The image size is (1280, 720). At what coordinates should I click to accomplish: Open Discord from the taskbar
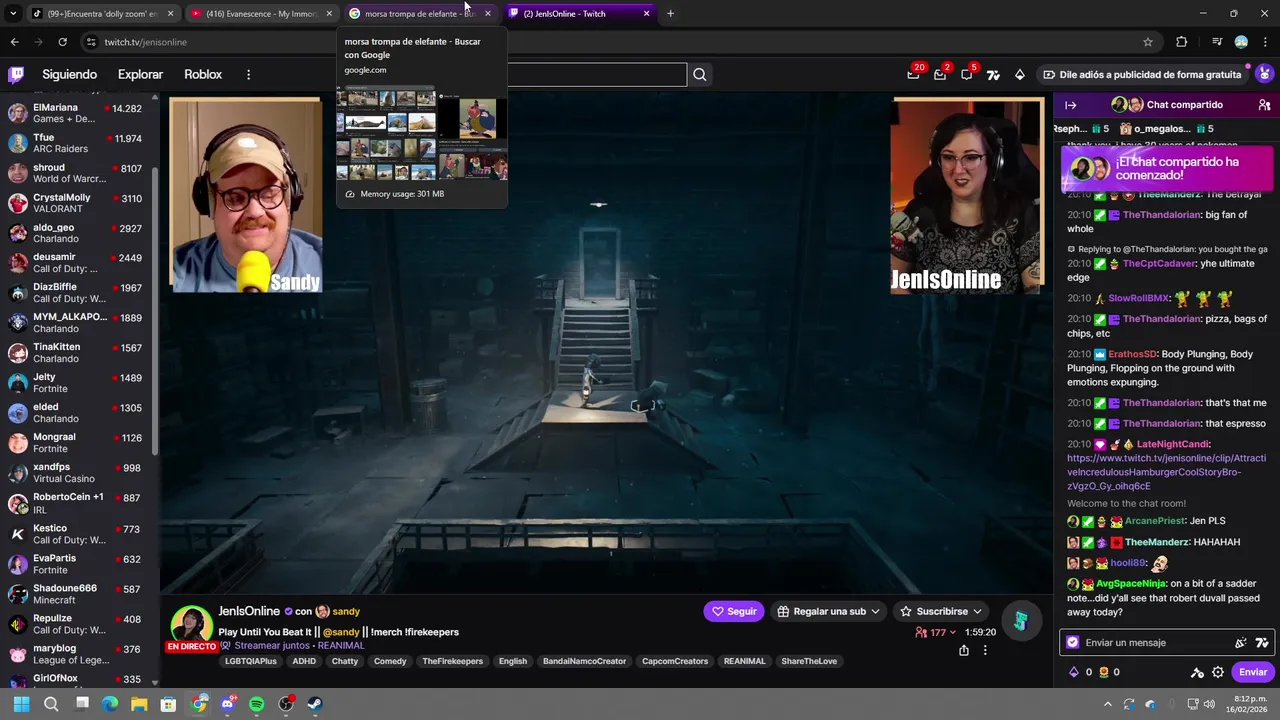[x=228, y=704]
